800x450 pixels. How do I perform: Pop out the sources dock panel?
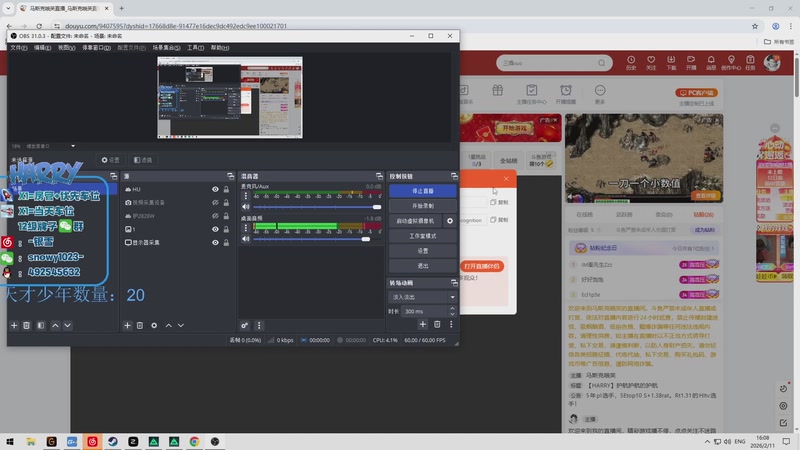pos(231,176)
